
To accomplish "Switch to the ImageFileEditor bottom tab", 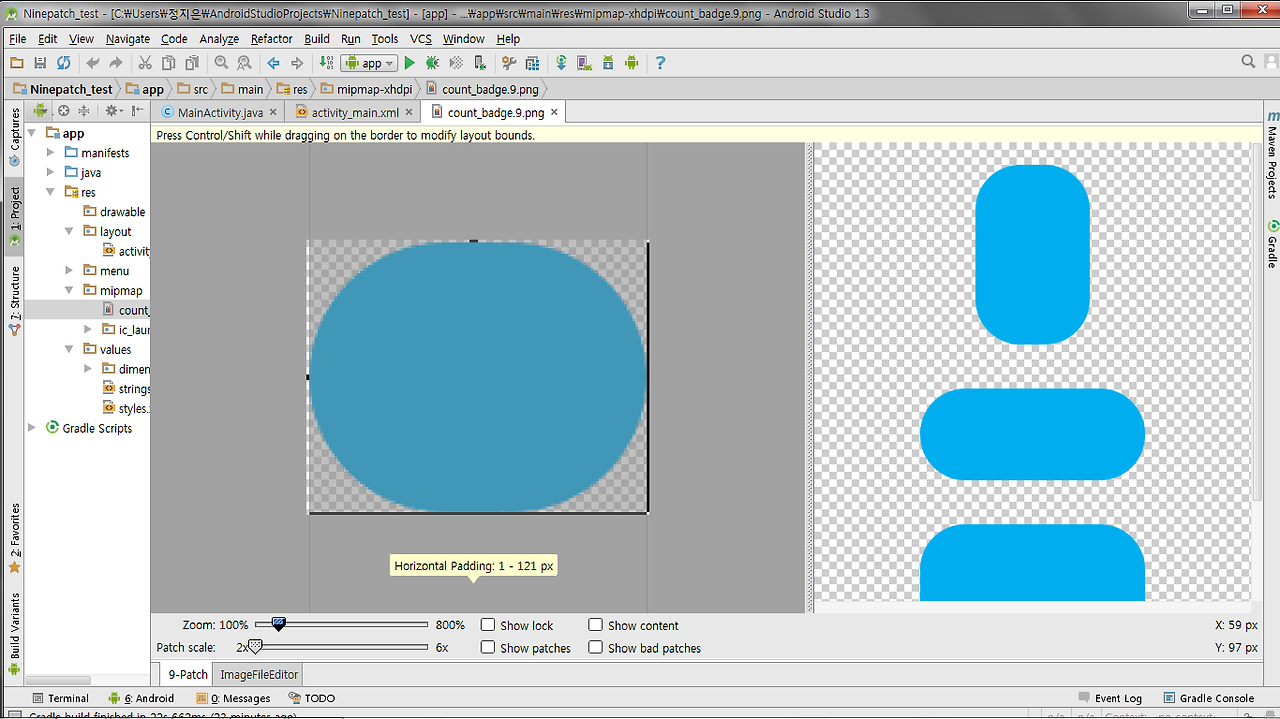I will point(259,674).
